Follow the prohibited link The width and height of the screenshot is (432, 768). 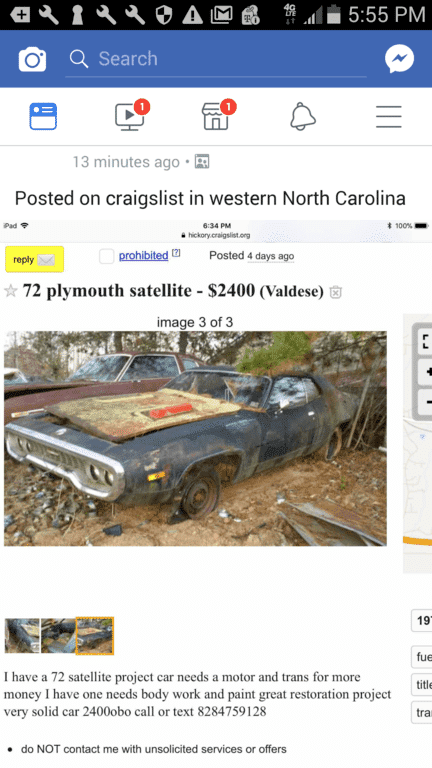pos(144,255)
